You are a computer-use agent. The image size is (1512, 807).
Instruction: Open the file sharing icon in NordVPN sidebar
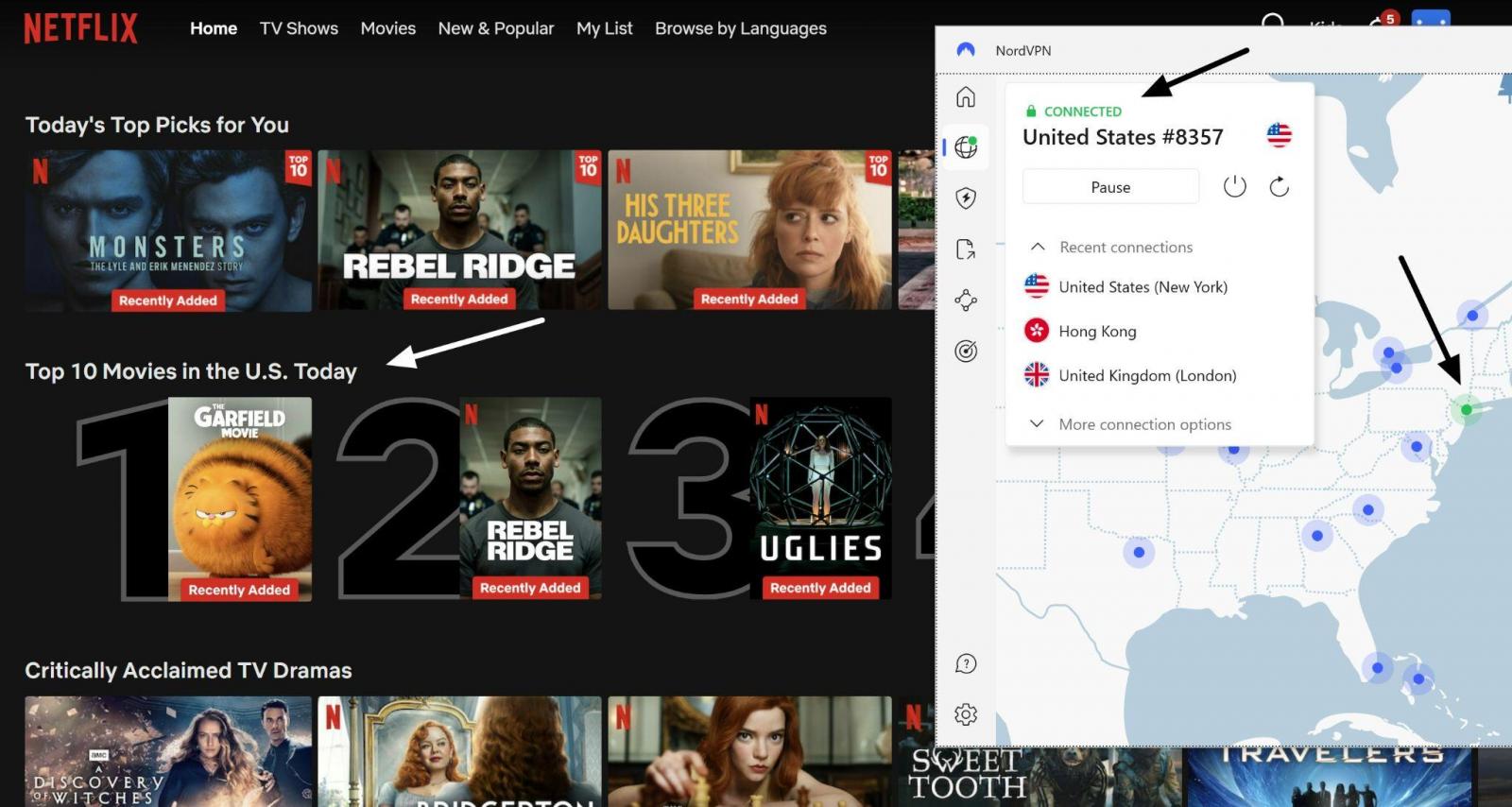[965, 249]
